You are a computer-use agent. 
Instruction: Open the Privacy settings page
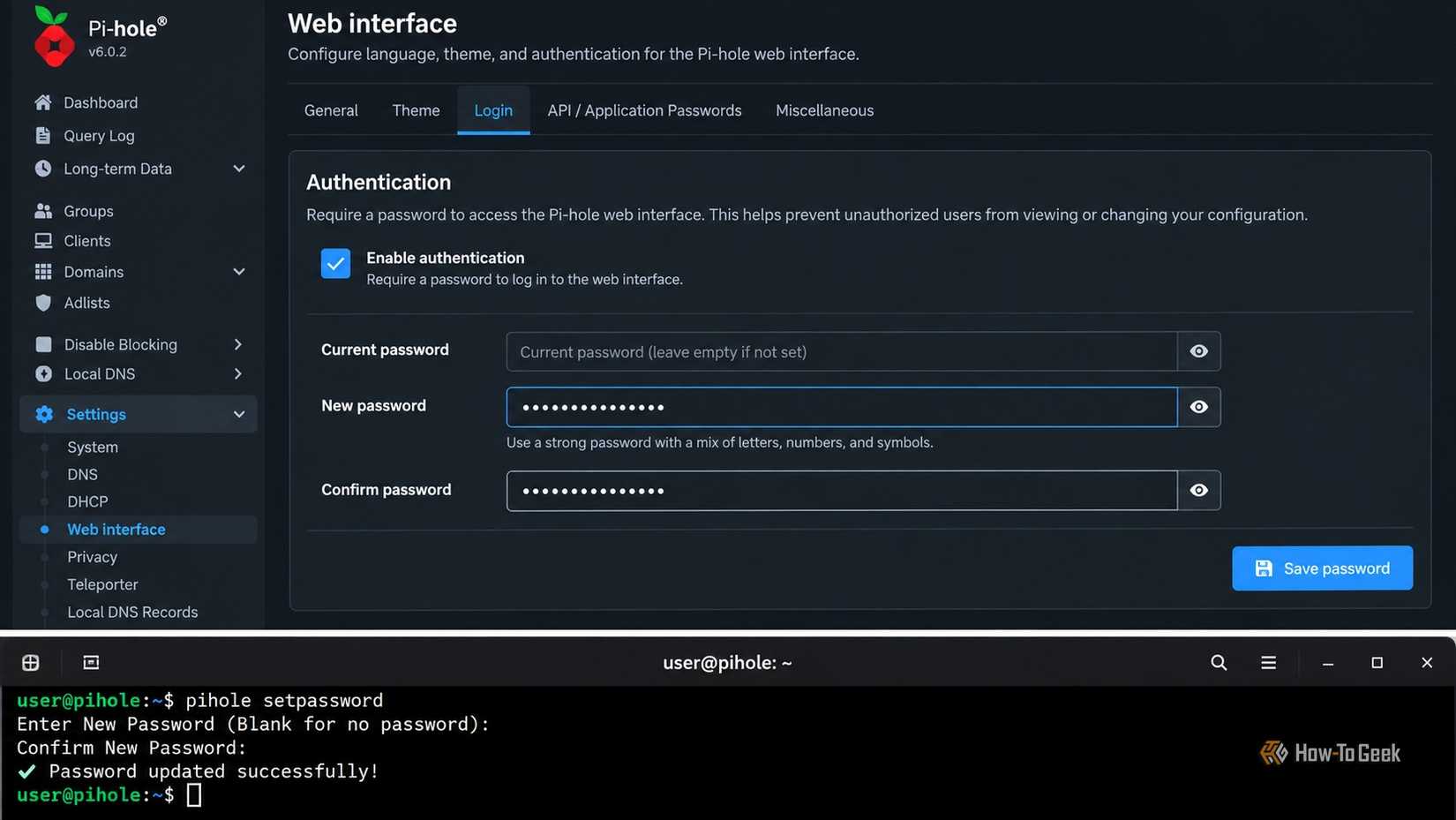point(92,557)
